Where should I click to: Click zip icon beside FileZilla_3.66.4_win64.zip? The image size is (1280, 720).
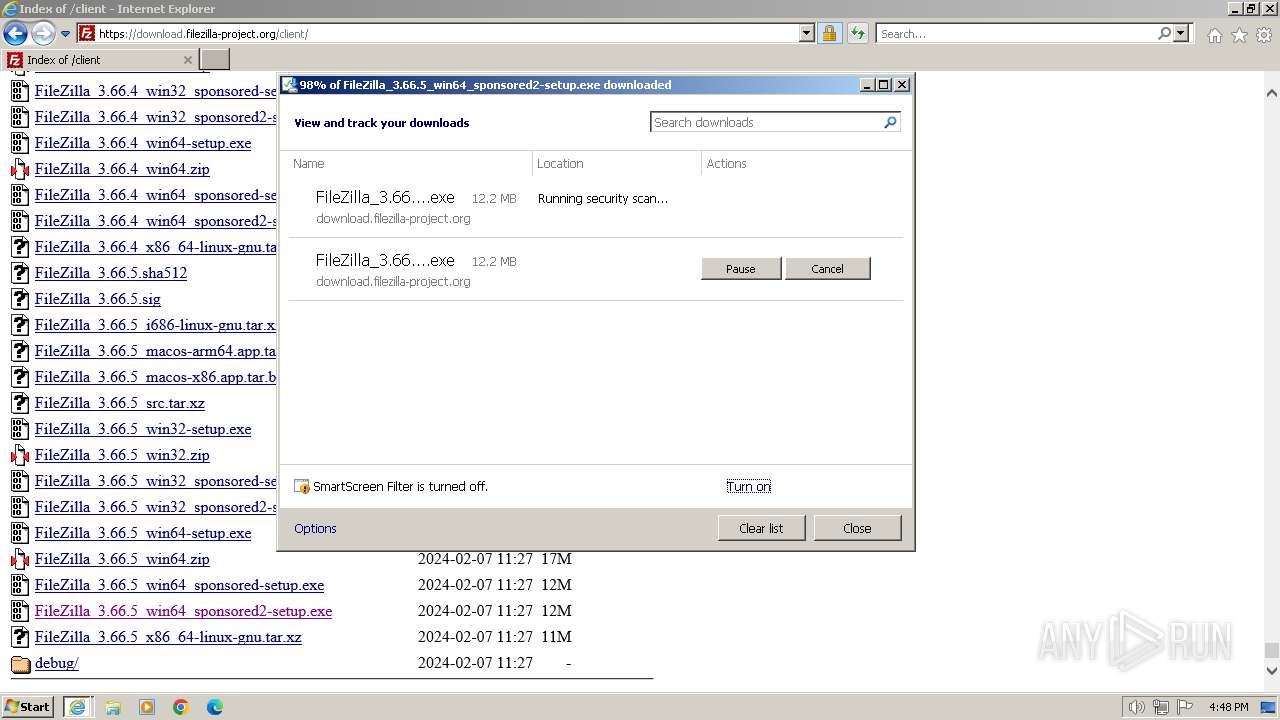coord(20,169)
